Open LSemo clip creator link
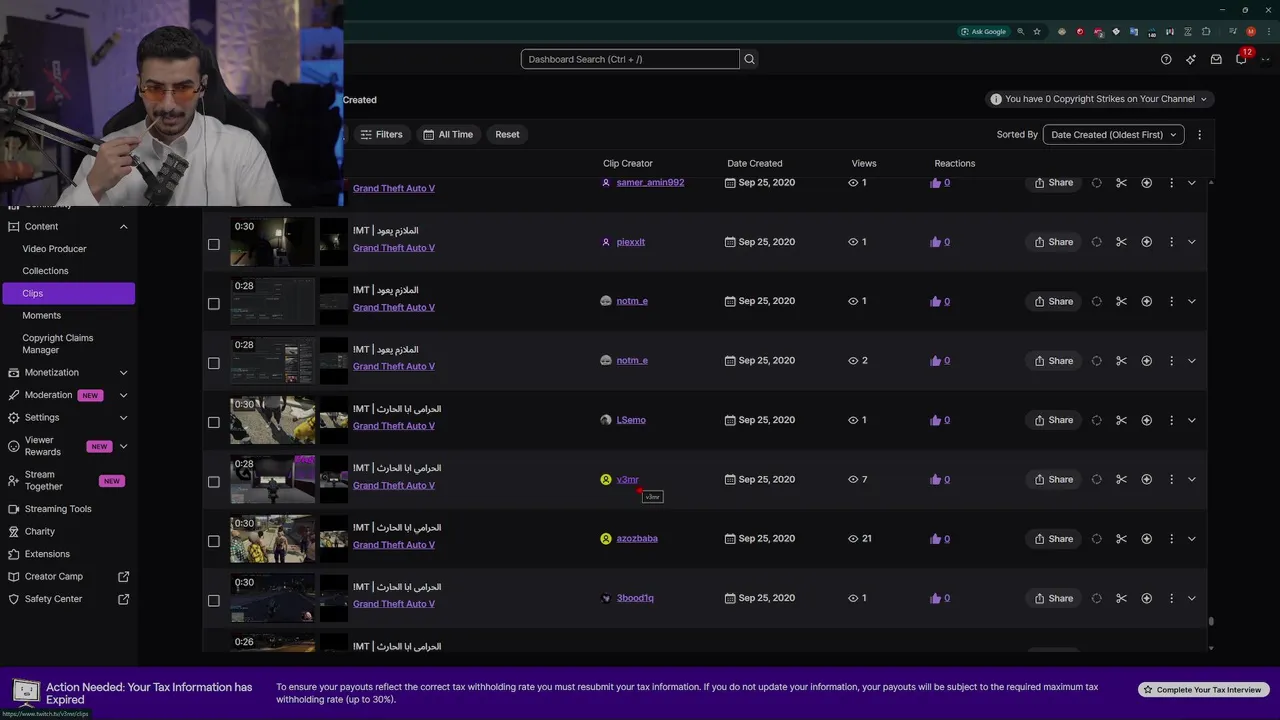 (x=631, y=420)
